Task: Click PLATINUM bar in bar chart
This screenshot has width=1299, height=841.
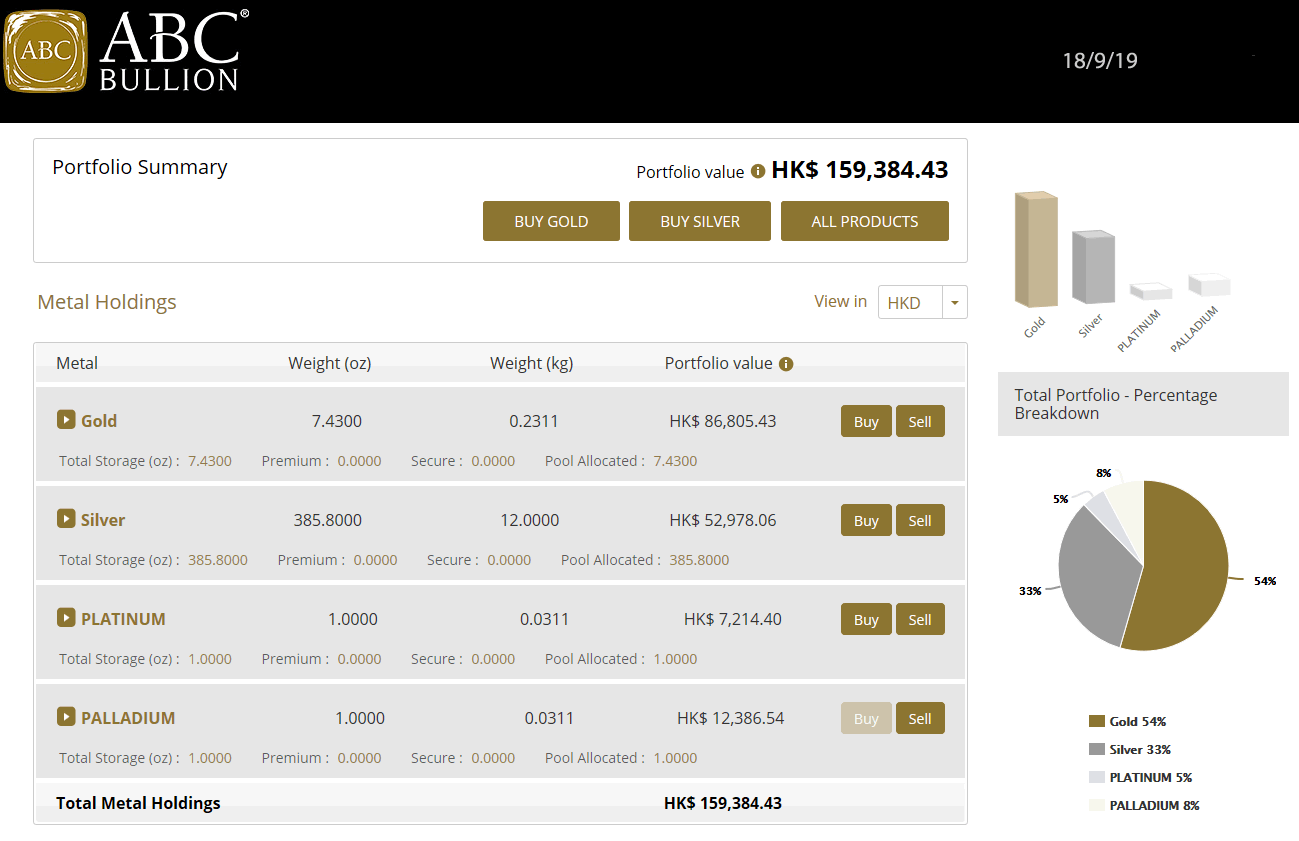Action: [1151, 291]
